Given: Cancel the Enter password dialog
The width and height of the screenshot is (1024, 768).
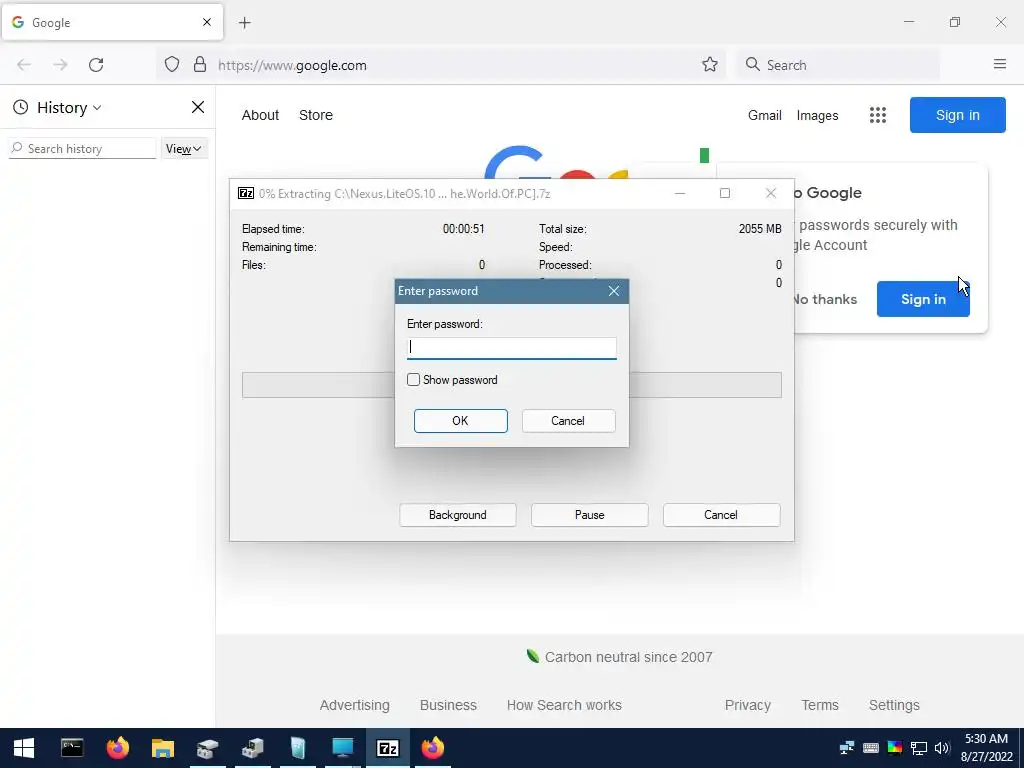Looking at the screenshot, I should [568, 421].
